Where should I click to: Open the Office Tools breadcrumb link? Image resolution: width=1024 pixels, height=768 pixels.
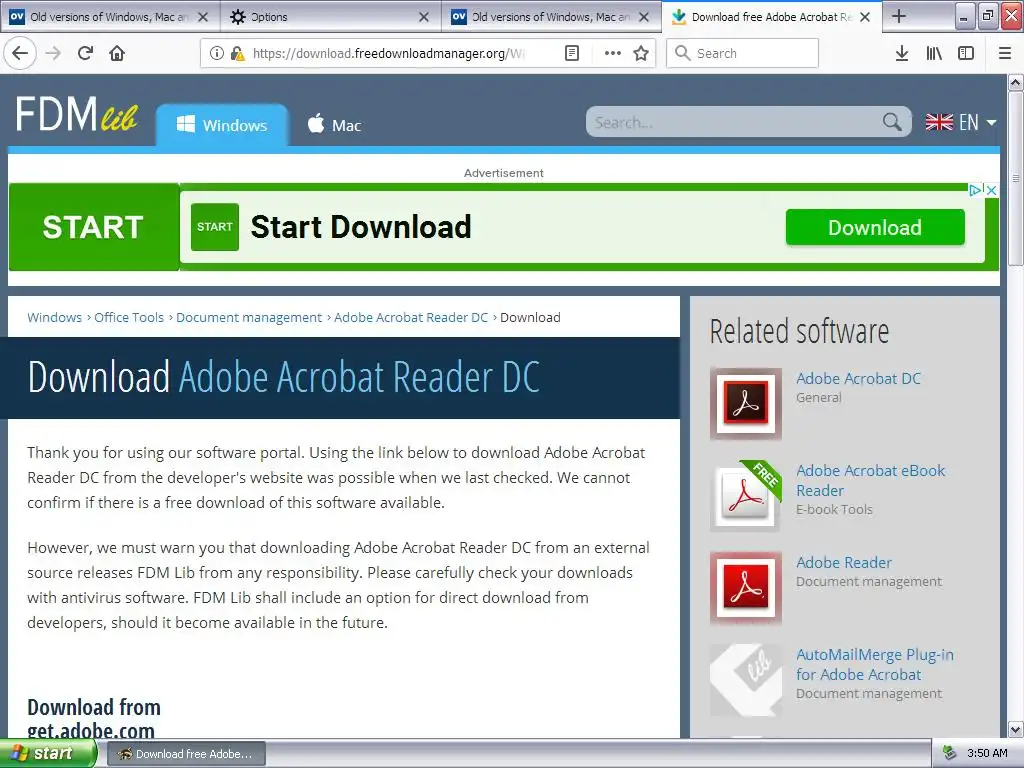[129, 317]
